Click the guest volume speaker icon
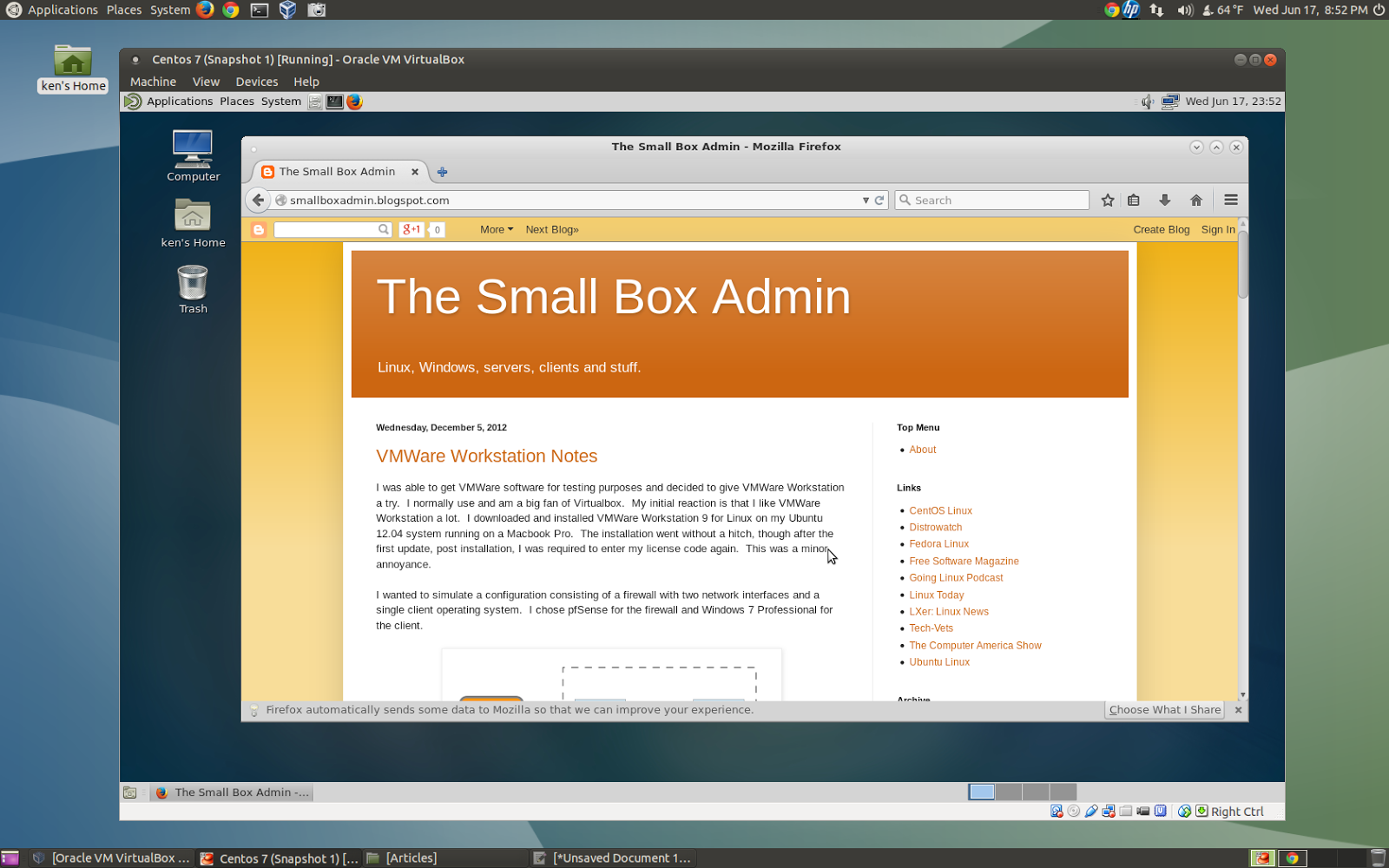Screen dimensions: 1389x868 [1148, 102]
